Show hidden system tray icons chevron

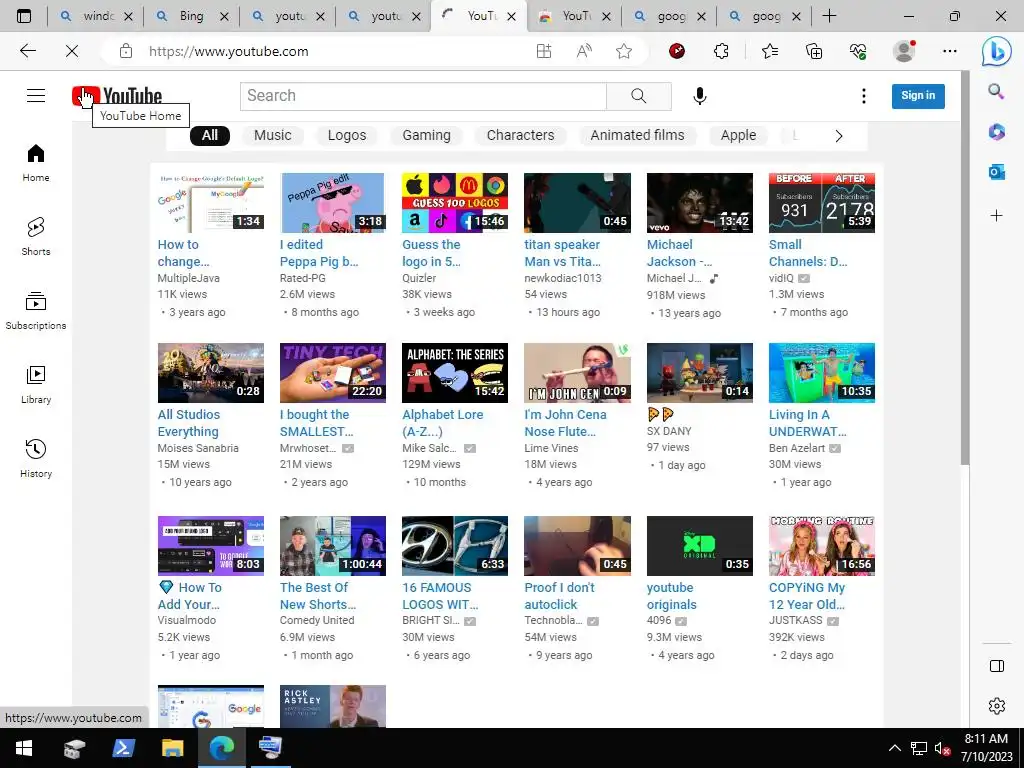895,748
